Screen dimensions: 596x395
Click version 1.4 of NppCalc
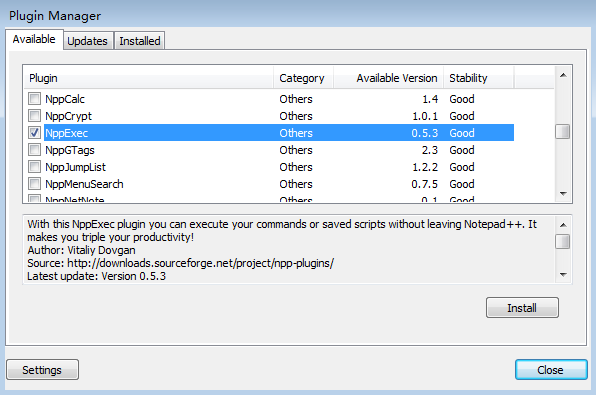point(430,99)
